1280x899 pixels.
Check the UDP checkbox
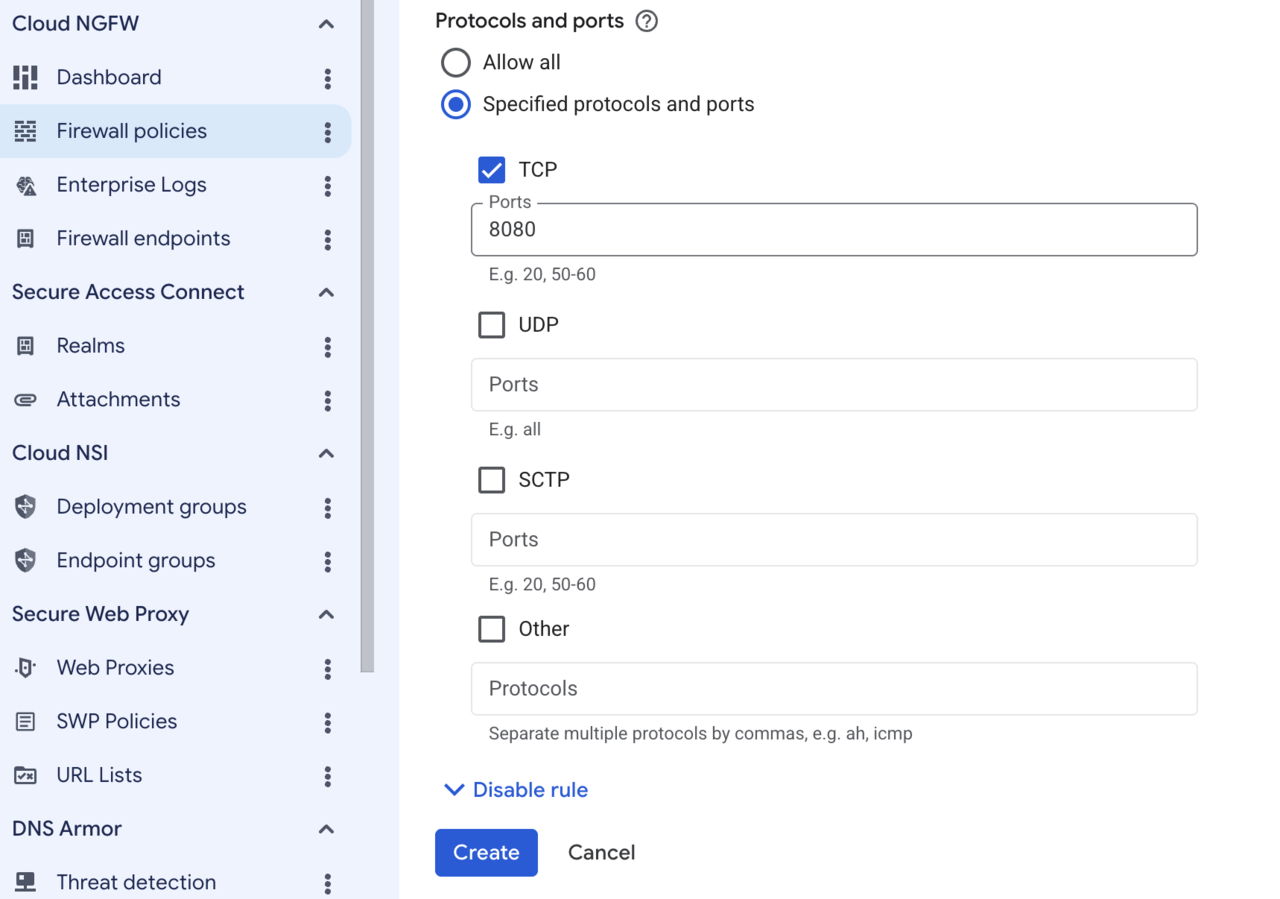pos(491,325)
